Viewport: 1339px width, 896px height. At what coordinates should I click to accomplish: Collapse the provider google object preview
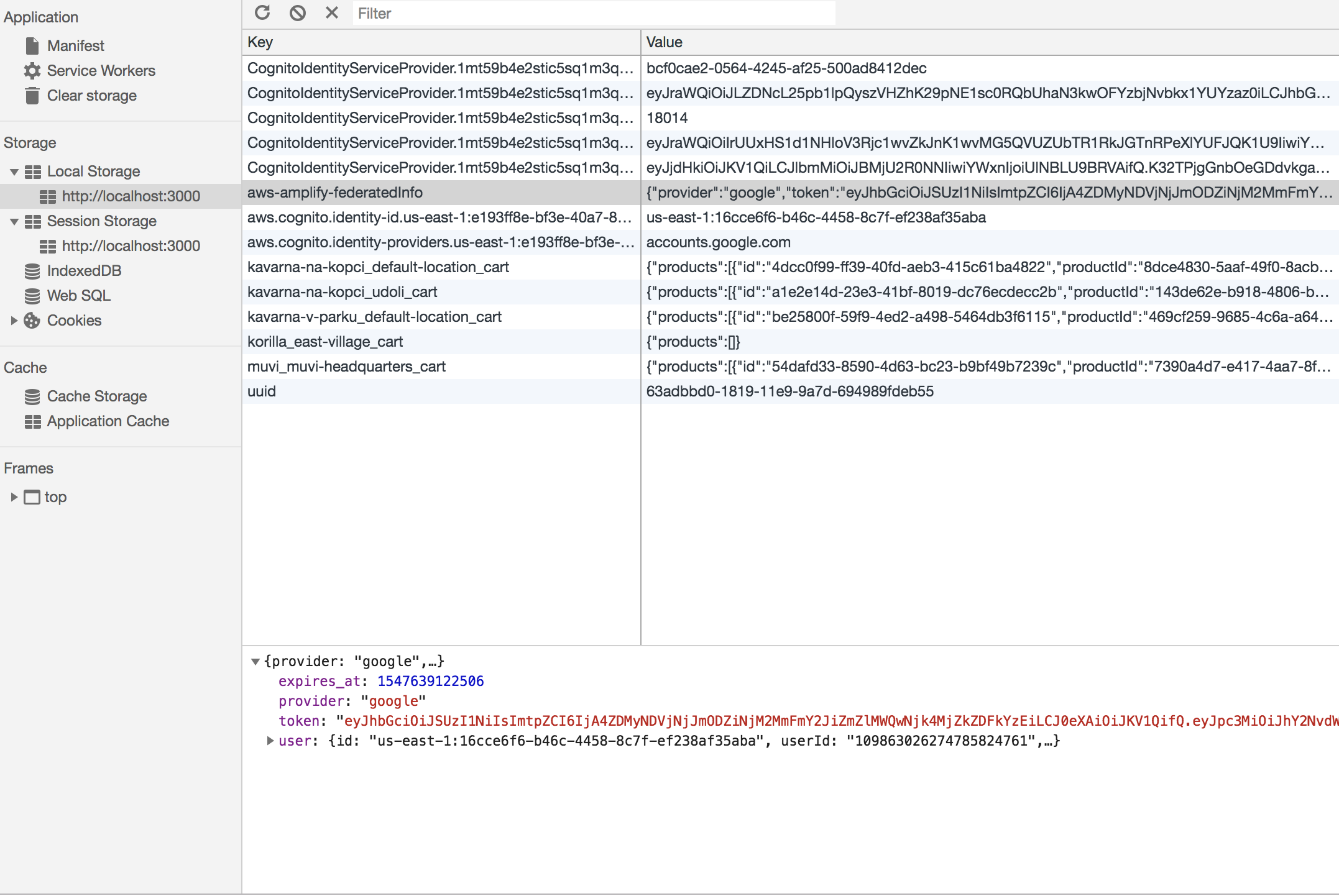(x=255, y=661)
